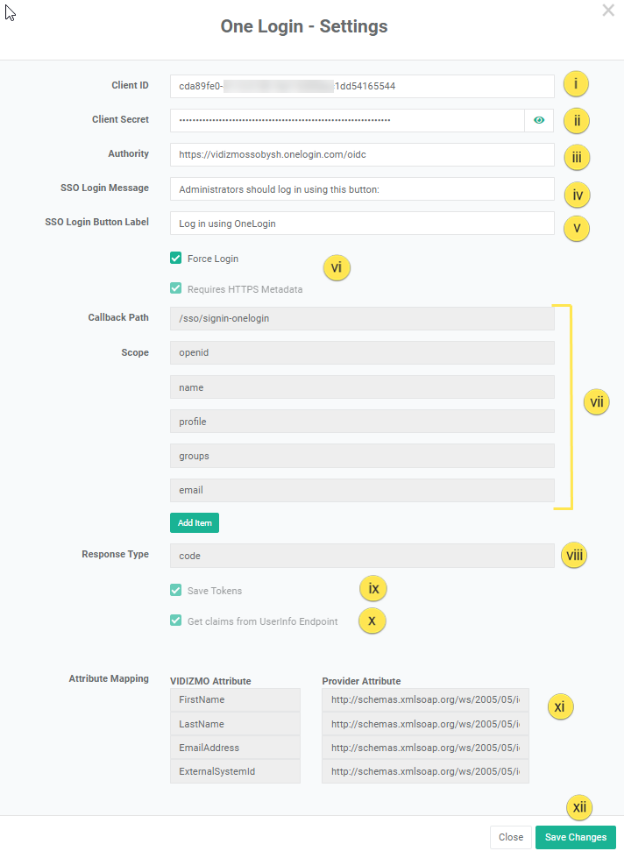Click the Close button at the bottom
Image resolution: width=624 pixels, height=854 pixels.
click(x=510, y=837)
